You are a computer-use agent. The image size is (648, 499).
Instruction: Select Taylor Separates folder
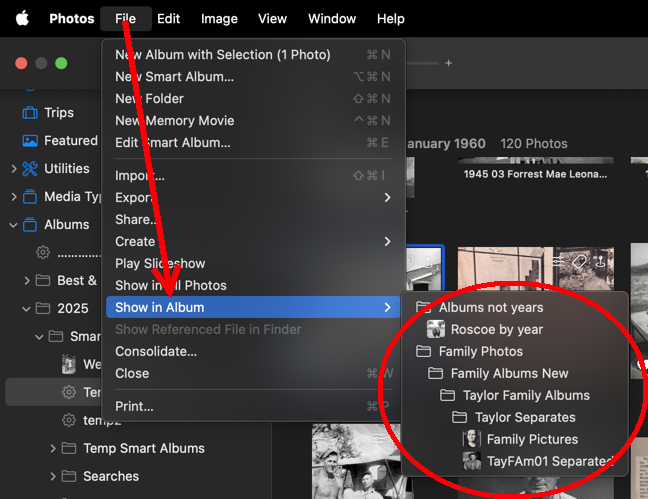515,417
